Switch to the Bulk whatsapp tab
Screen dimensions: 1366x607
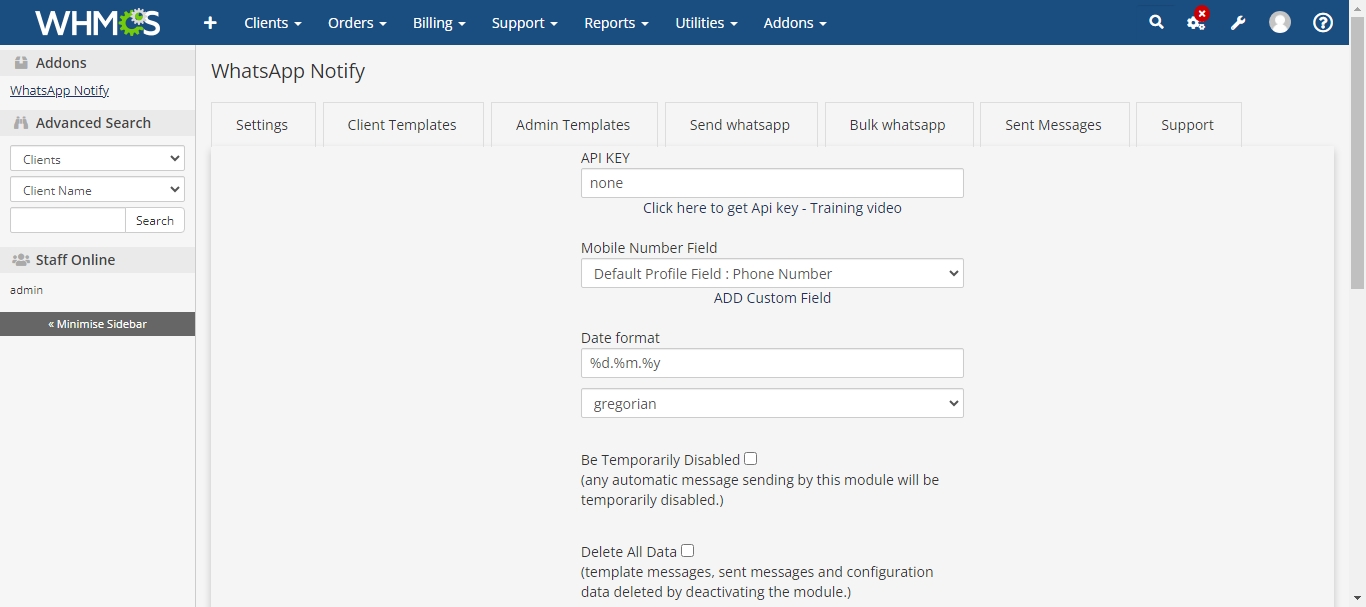pyautogui.click(x=898, y=125)
